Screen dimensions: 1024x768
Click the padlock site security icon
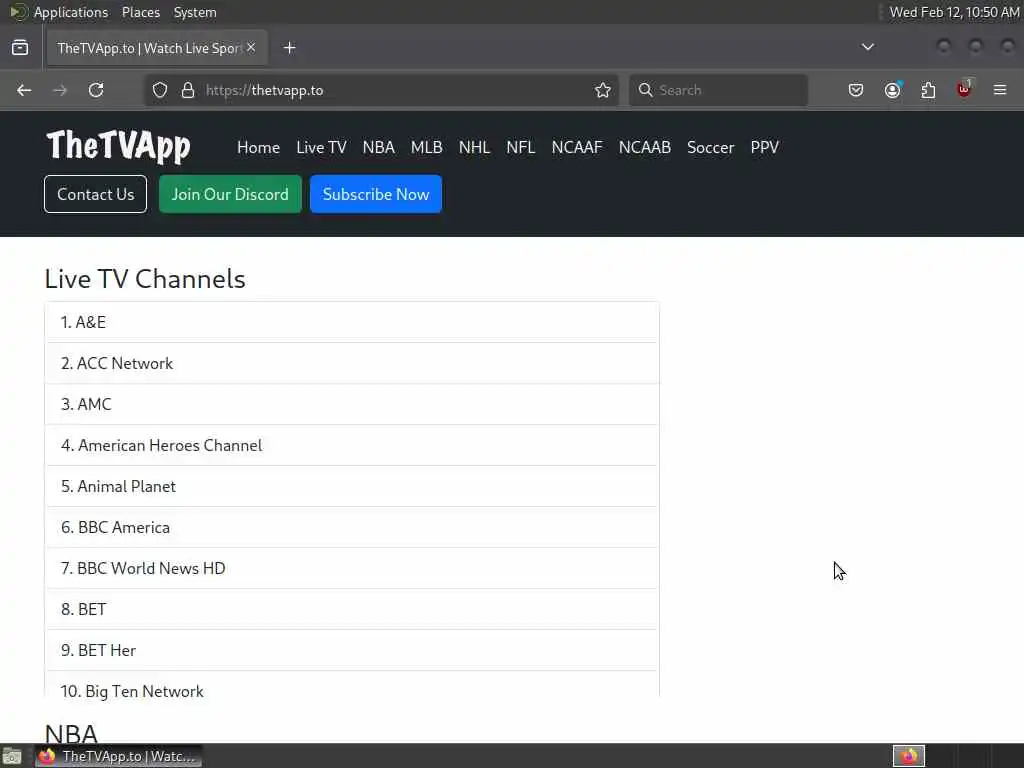coord(188,90)
